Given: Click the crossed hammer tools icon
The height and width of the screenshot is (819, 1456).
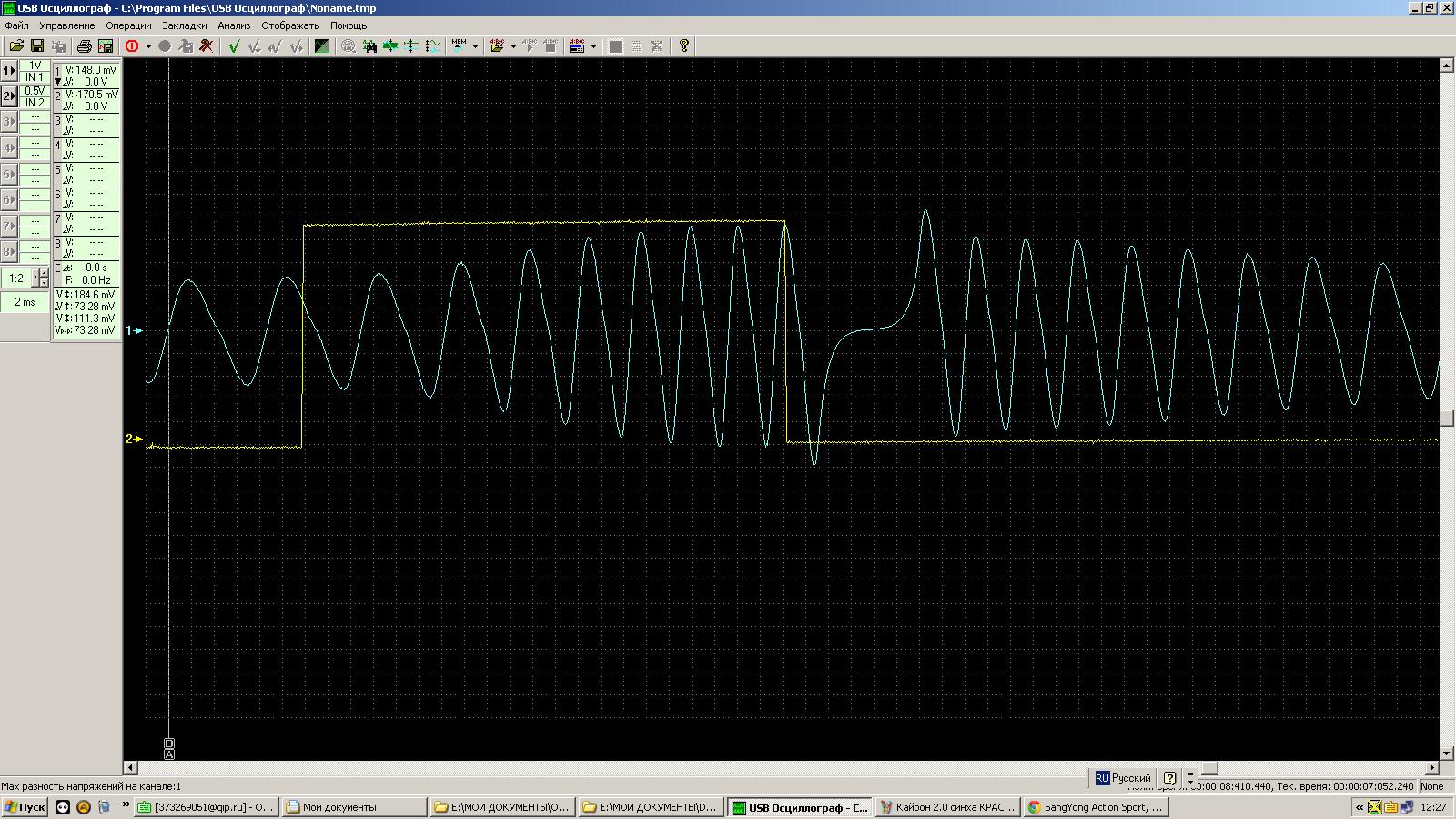Looking at the screenshot, I should tap(207, 45).
